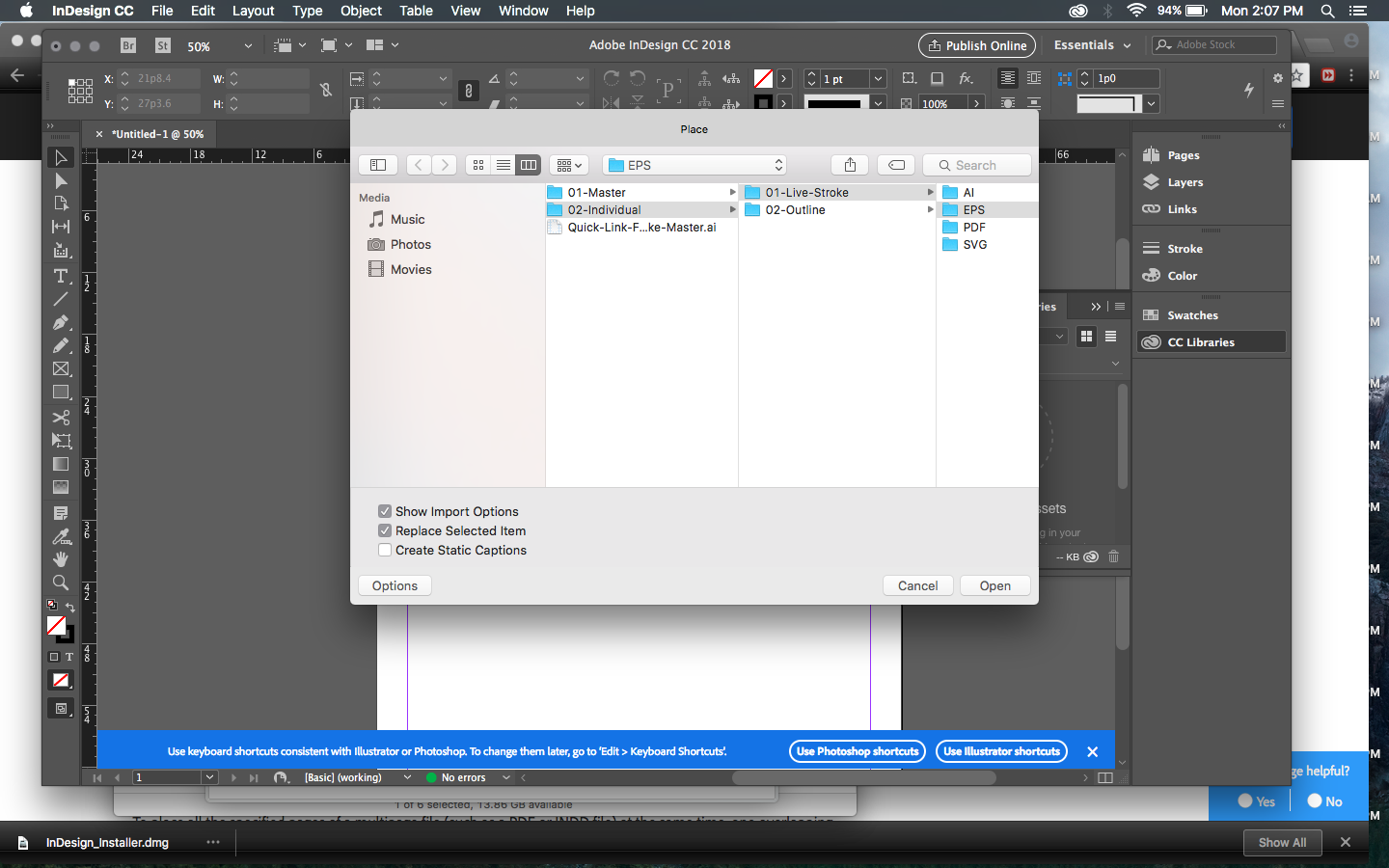Swap fill and stroke in toolbox
The width and height of the screenshot is (1389, 868).
(70, 608)
